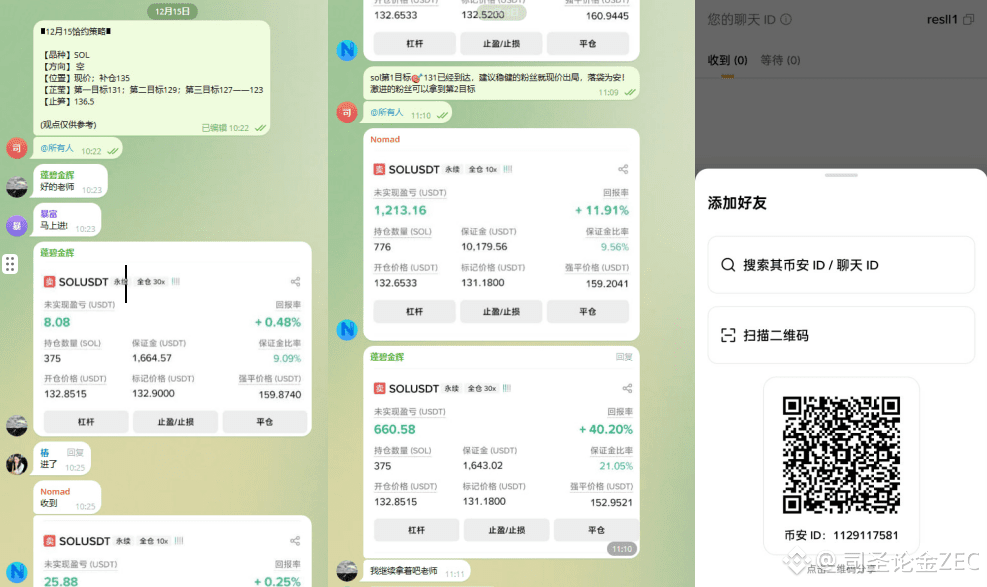Open avatar next to 好的老师 message
The width and height of the screenshot is (987, 587).
(17, 186)
